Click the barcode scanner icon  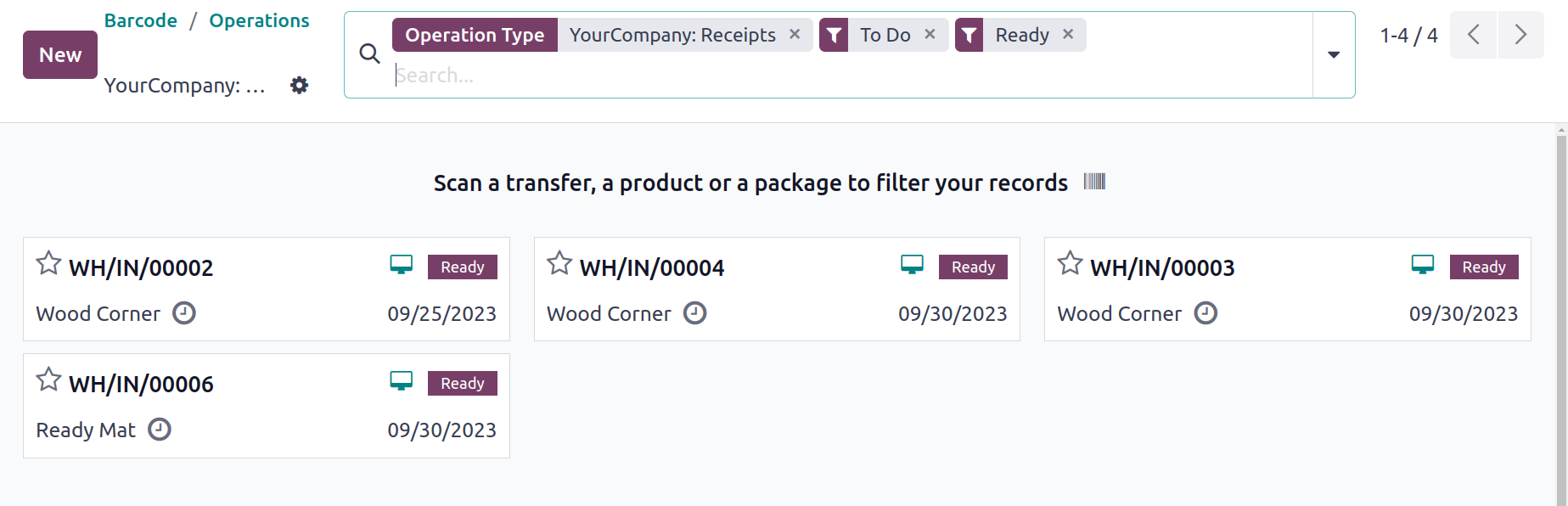pyautogui.click(x=1094, y=181)
